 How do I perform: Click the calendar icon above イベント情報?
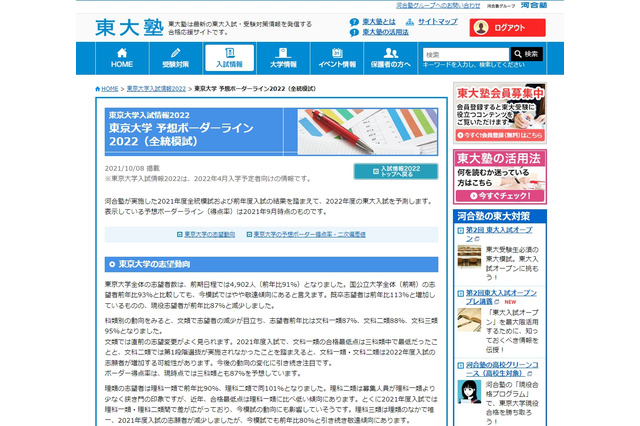coord(337,53)
